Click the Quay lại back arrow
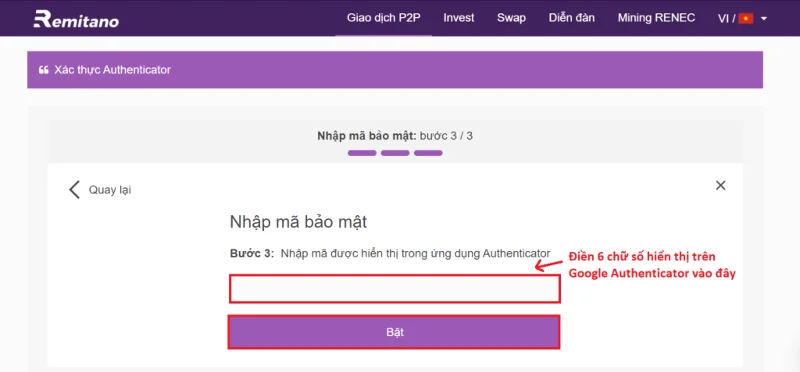 [x=74, y=189]
